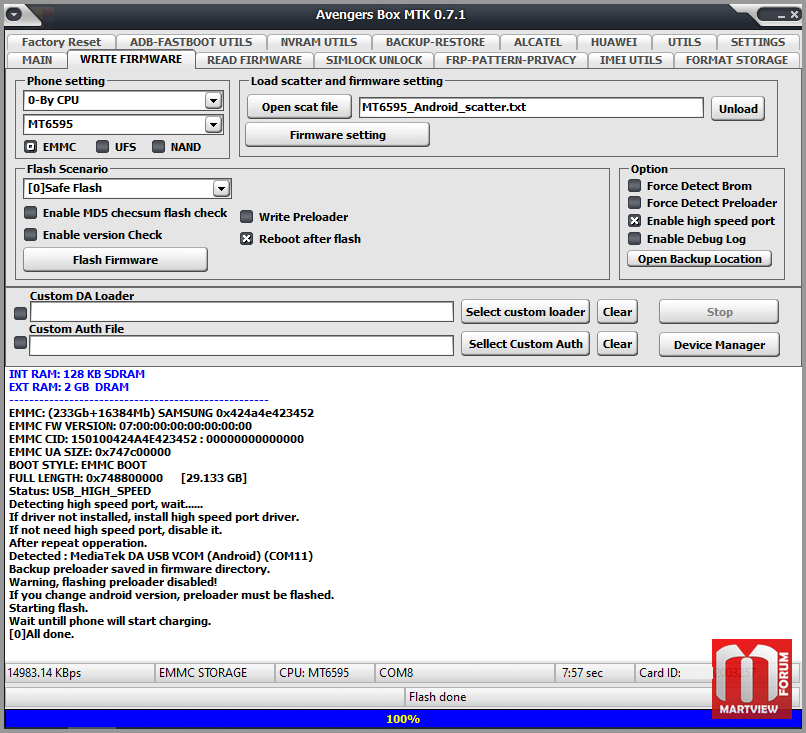Disable Enable high speed port option
Image resolution: width=806 pixels, height=733 pixels.
pos(635,221)
